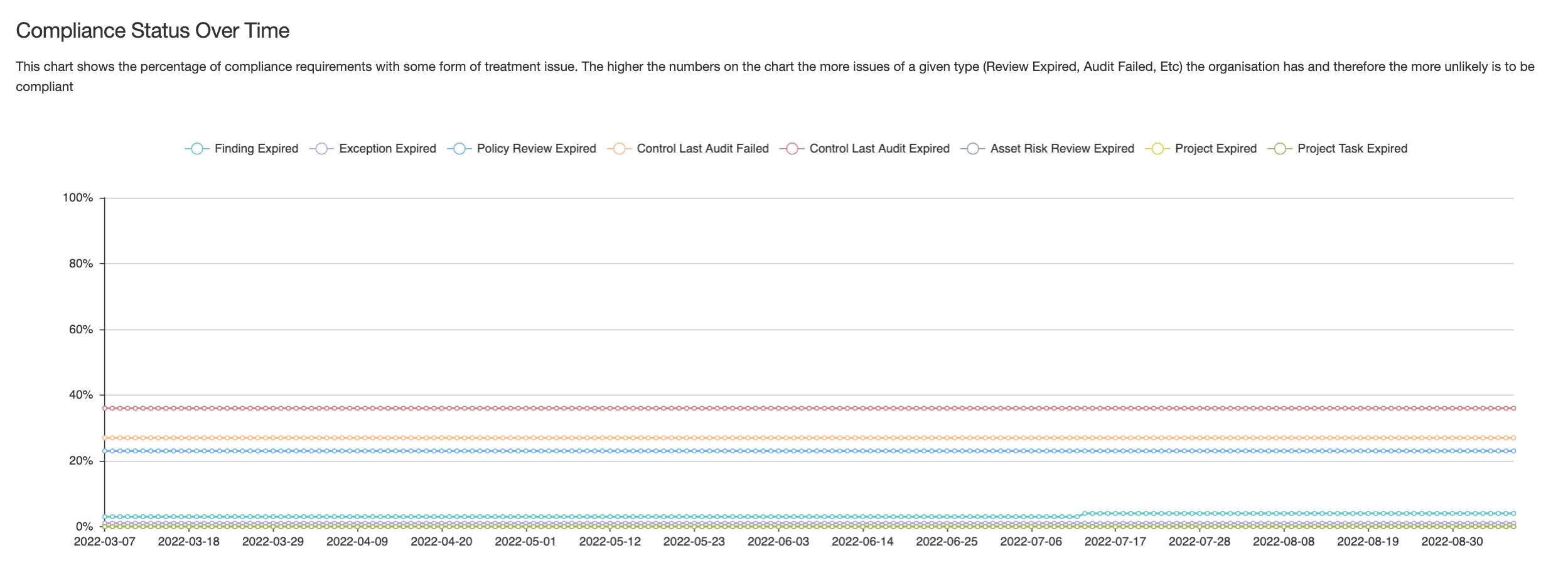Click the first red Control Last Audit Expired data point
The height and width of the screenshot is (565, 1568).
(x=105, y=408)
